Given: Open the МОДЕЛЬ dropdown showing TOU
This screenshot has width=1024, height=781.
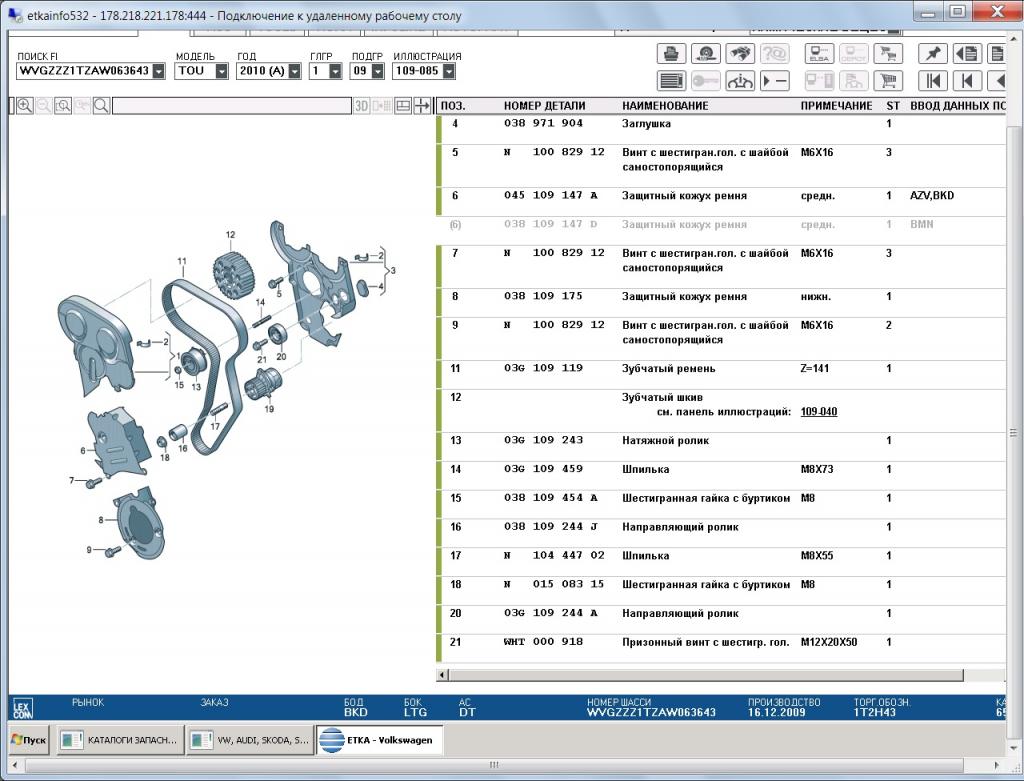Looking at the screenshot, I should [221, 71].
